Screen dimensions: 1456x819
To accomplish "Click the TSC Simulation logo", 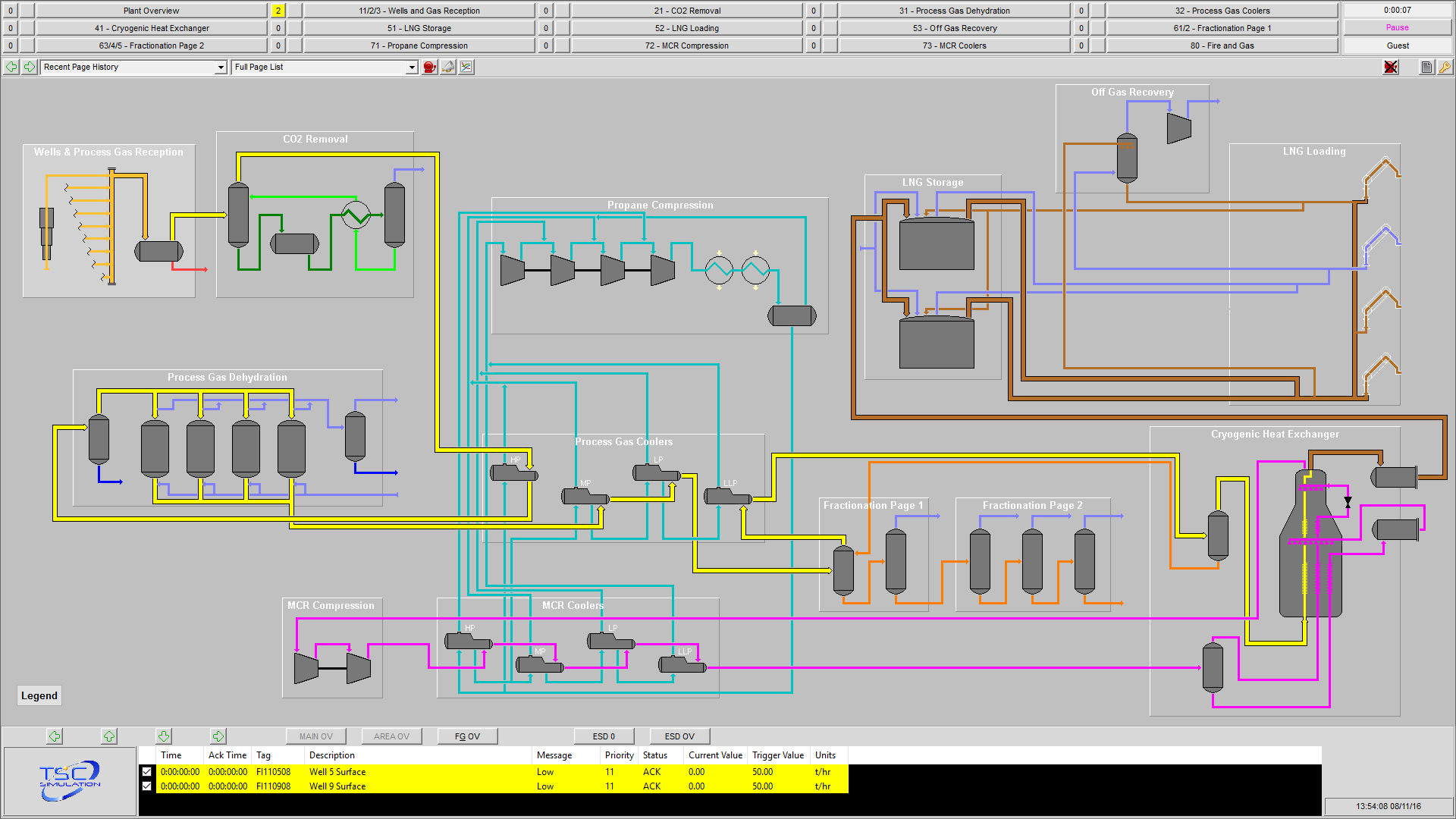I will point(70,780).
